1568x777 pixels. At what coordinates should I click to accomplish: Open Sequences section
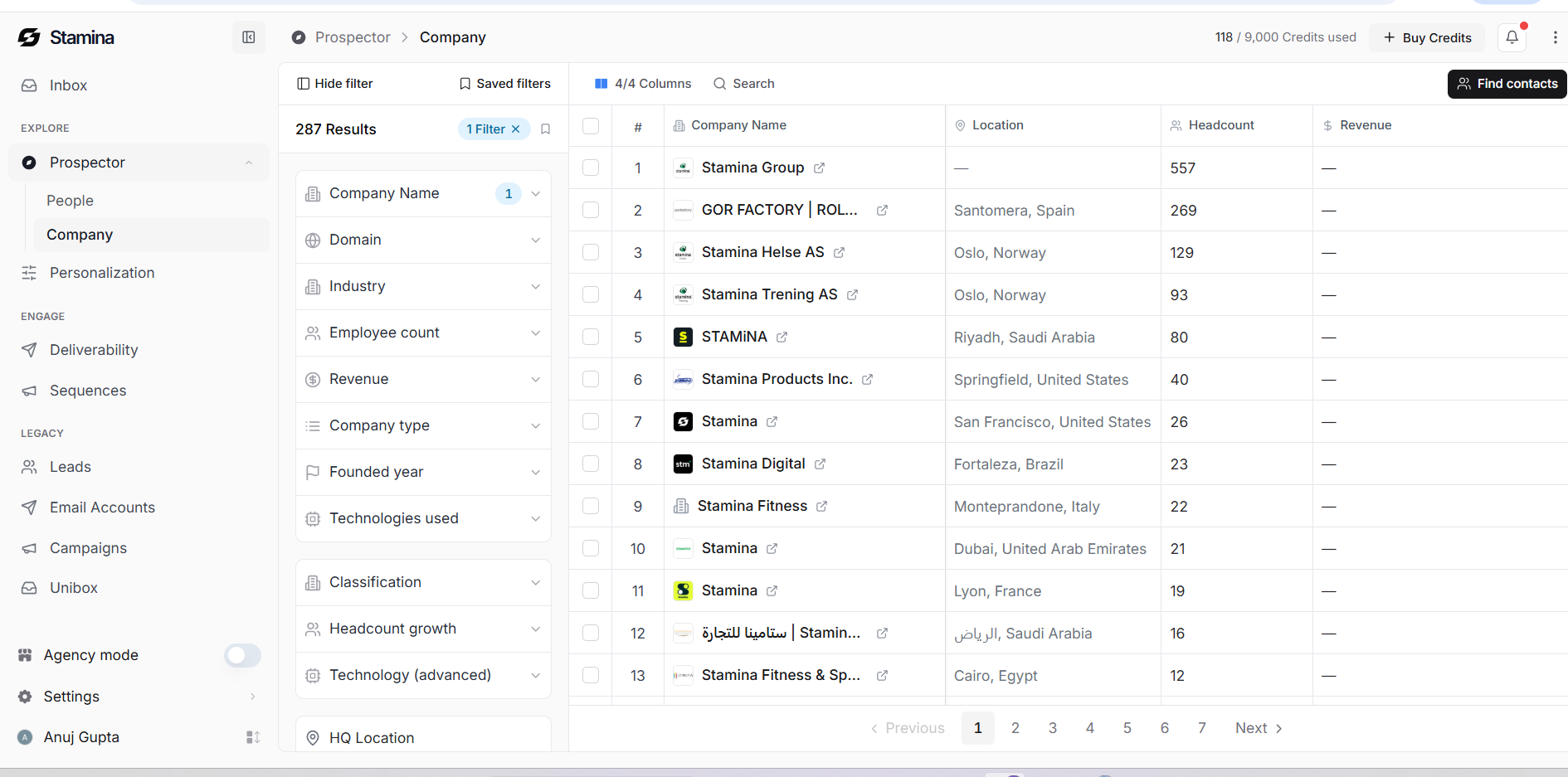click(139, 391)
